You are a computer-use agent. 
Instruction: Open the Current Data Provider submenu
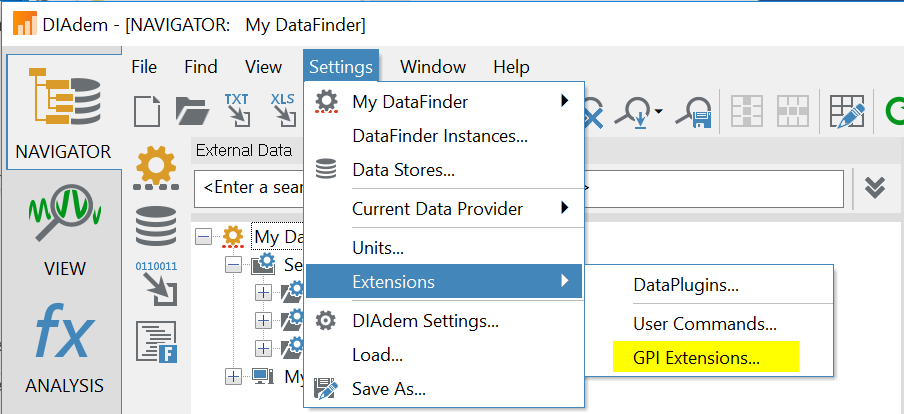click(444, 208)
